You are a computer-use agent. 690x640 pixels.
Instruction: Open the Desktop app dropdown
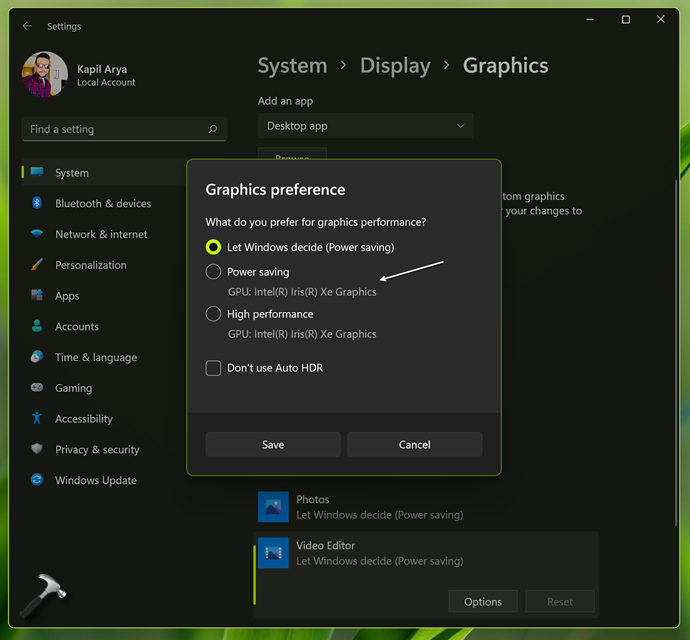click(365, 126)
